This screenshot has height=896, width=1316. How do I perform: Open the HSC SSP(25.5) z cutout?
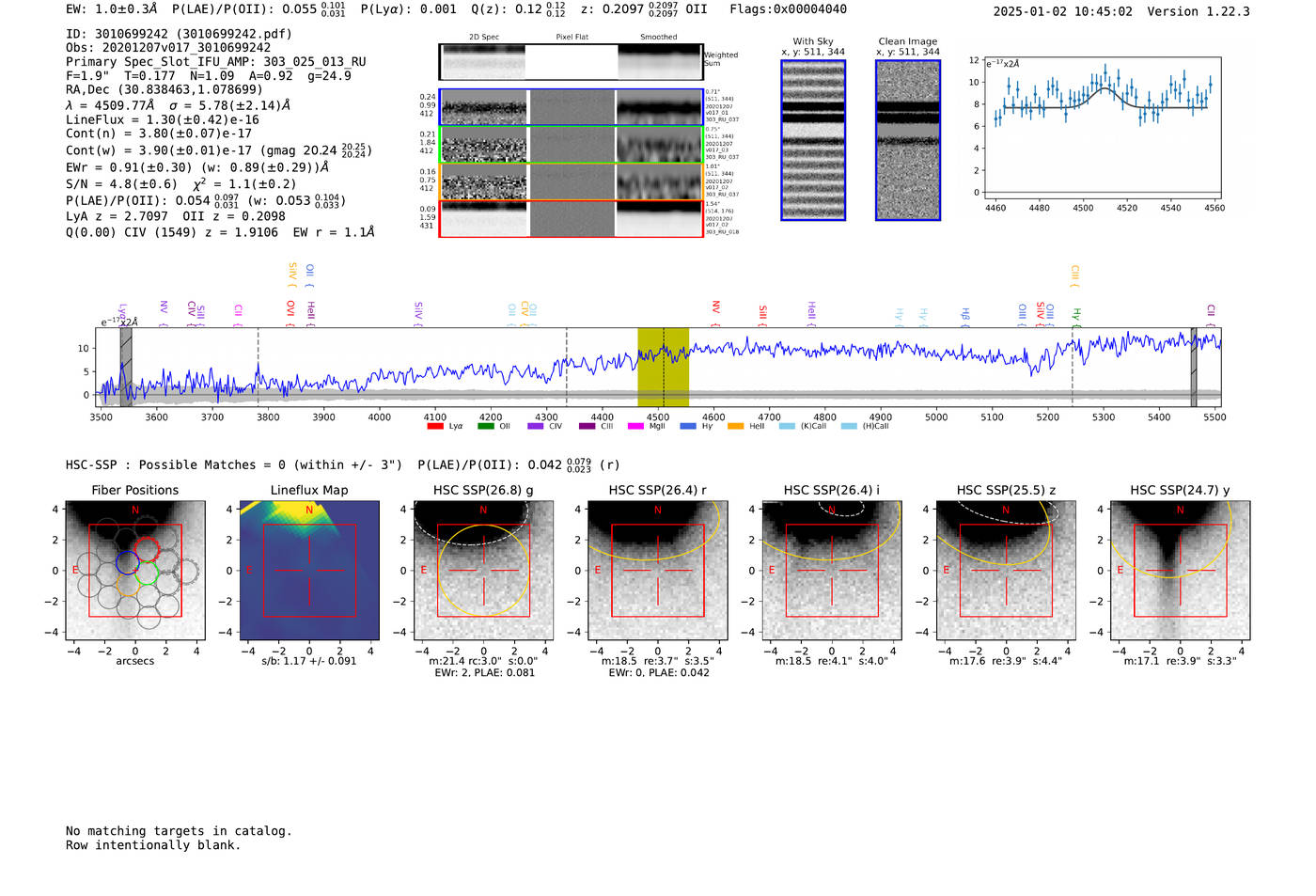tap(1006, 570)
